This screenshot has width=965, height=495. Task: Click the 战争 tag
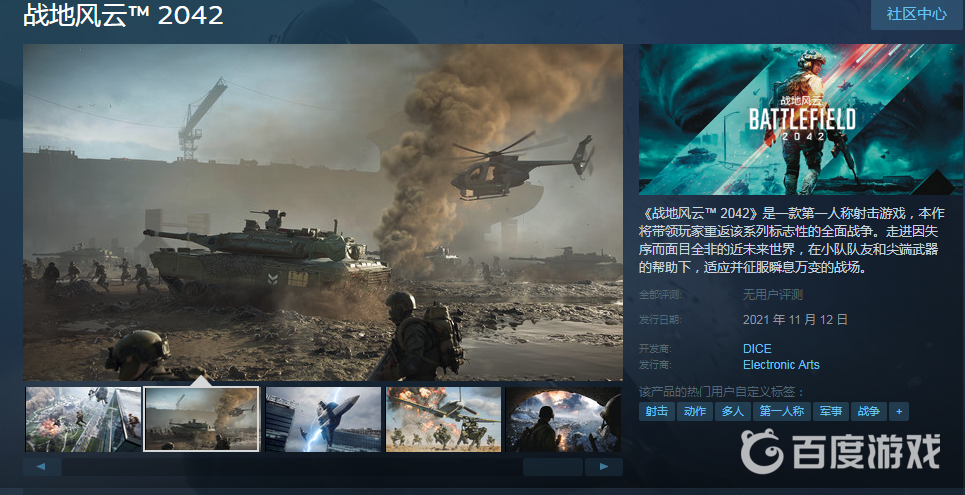869,411
